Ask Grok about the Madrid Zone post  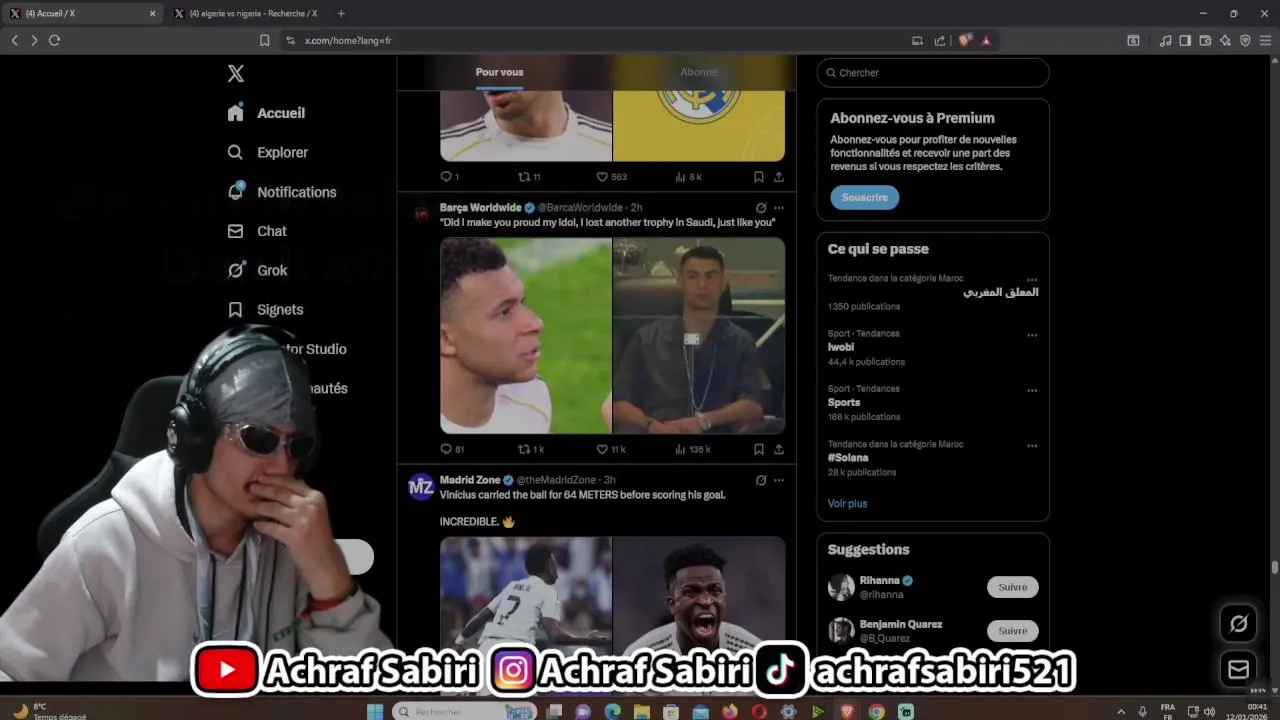[761, 480]
